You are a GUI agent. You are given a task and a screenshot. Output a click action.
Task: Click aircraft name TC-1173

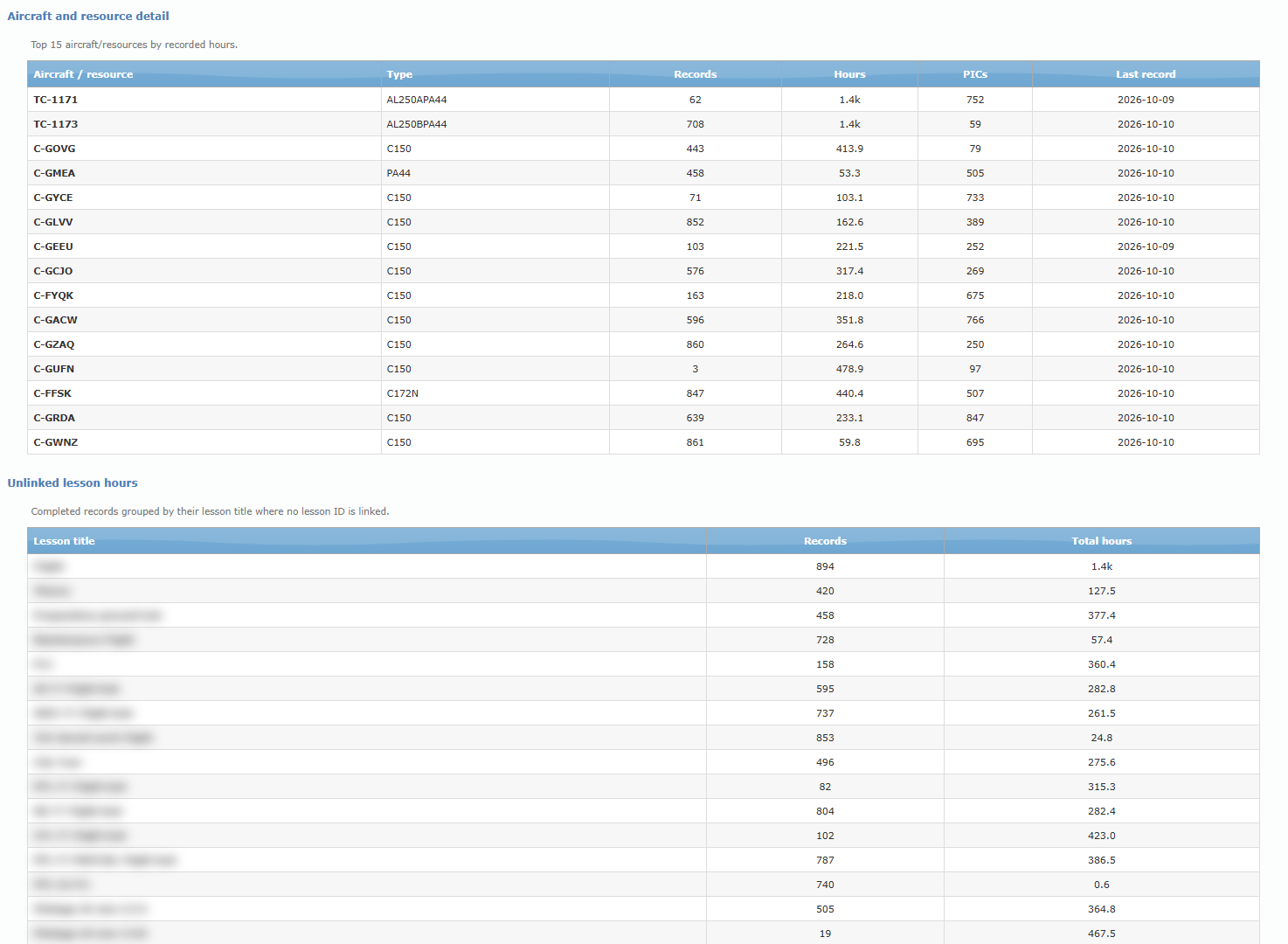[56, 124]
